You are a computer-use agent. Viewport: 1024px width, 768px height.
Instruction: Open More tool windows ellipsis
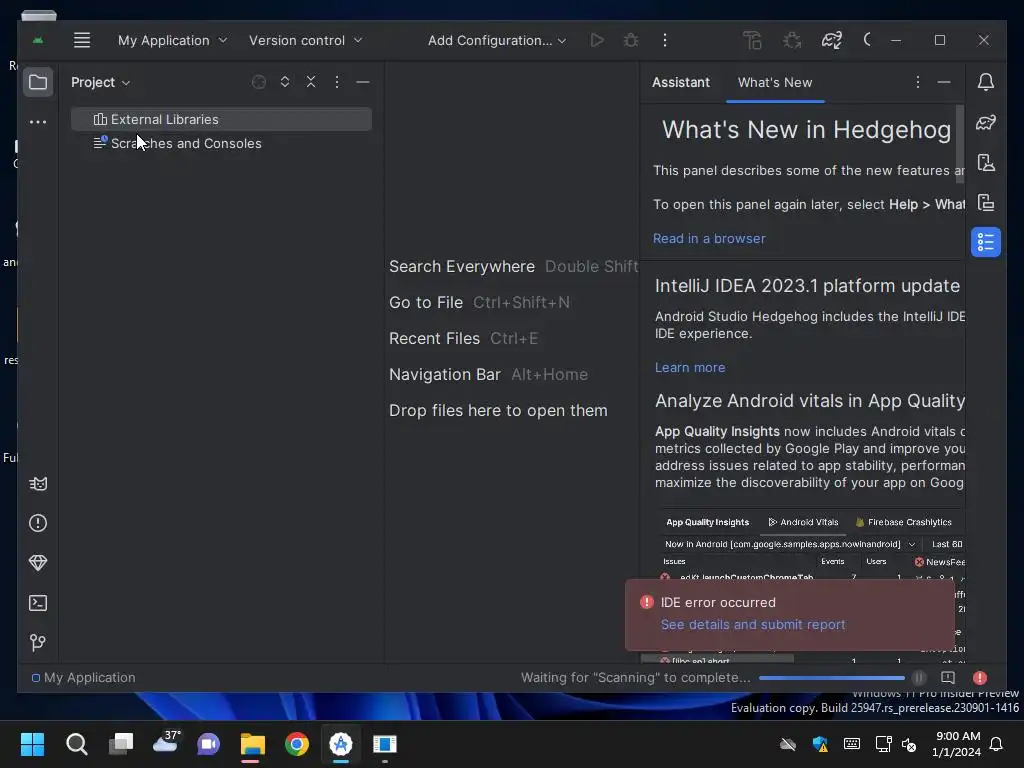point(38,121)
